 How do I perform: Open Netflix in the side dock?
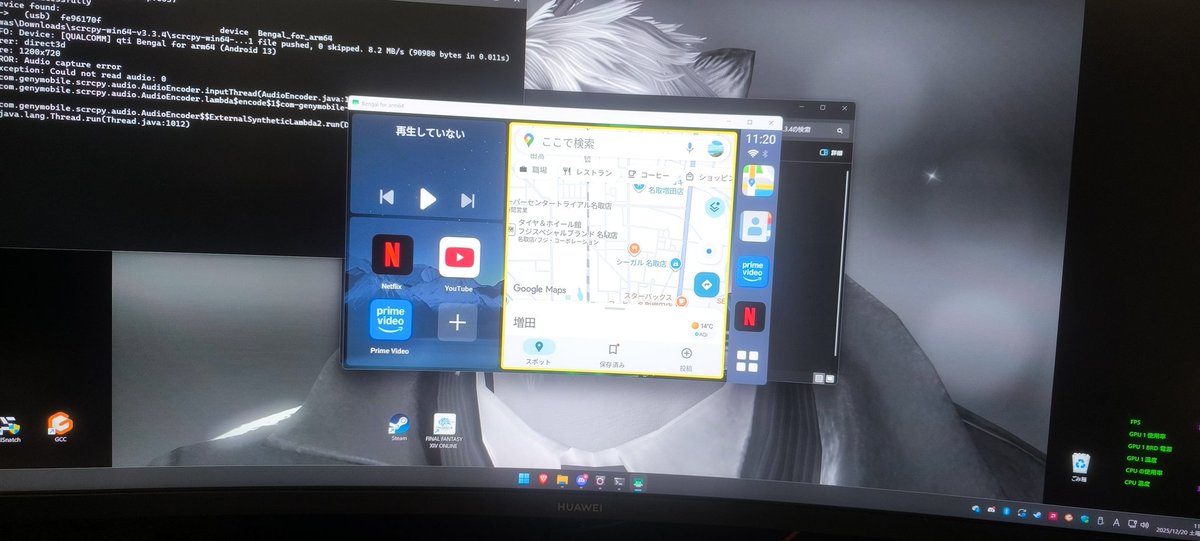[750, 316]
